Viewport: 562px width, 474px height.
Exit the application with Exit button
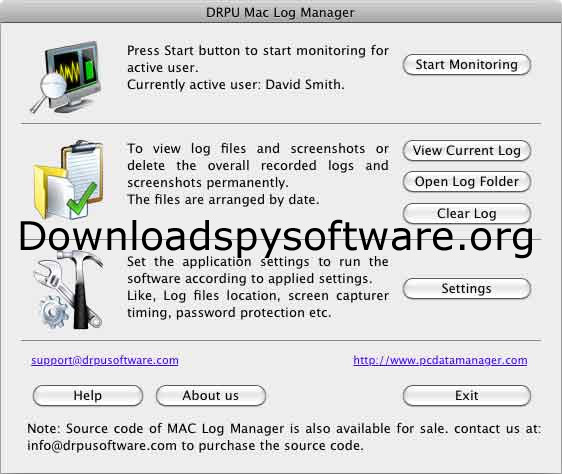tap(466, 395)
